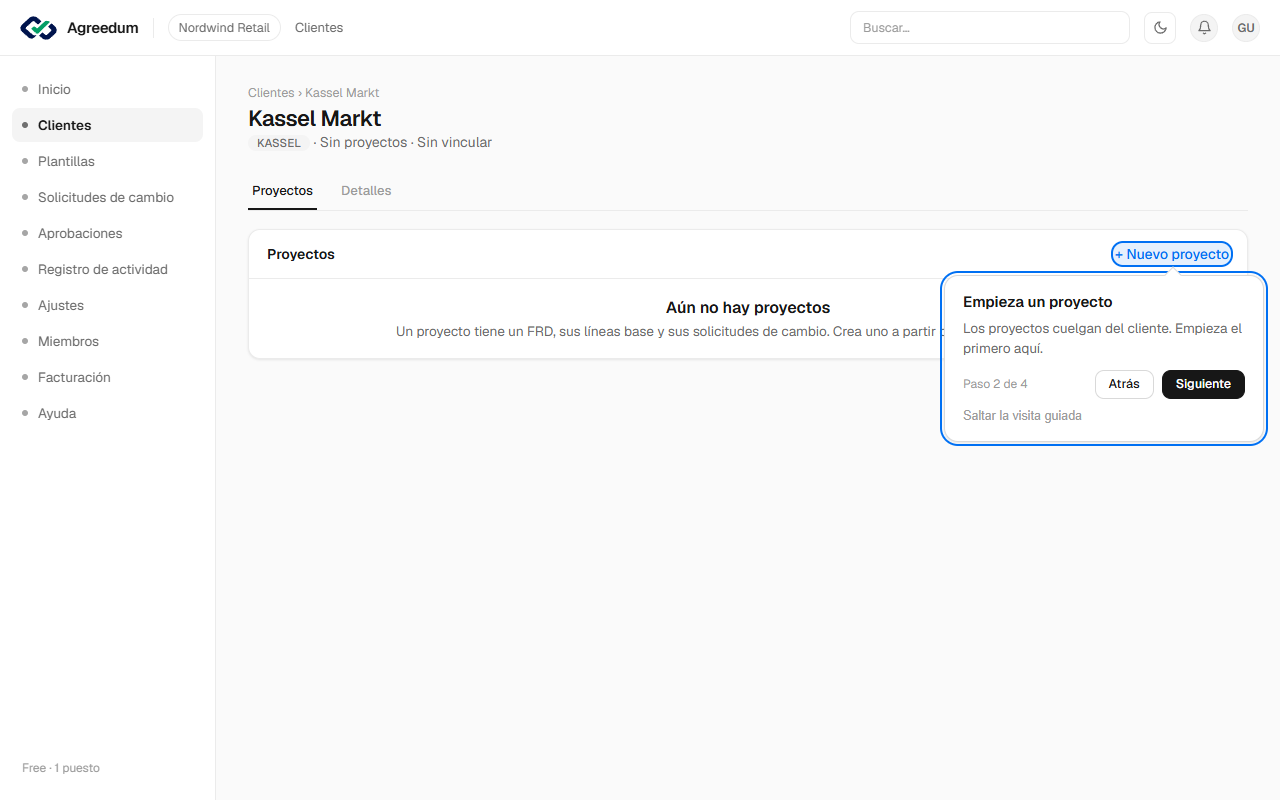Viewport: 1280px width, 800px height.
Task: Click the Agreedum logo icon
Action: [39, 28]
